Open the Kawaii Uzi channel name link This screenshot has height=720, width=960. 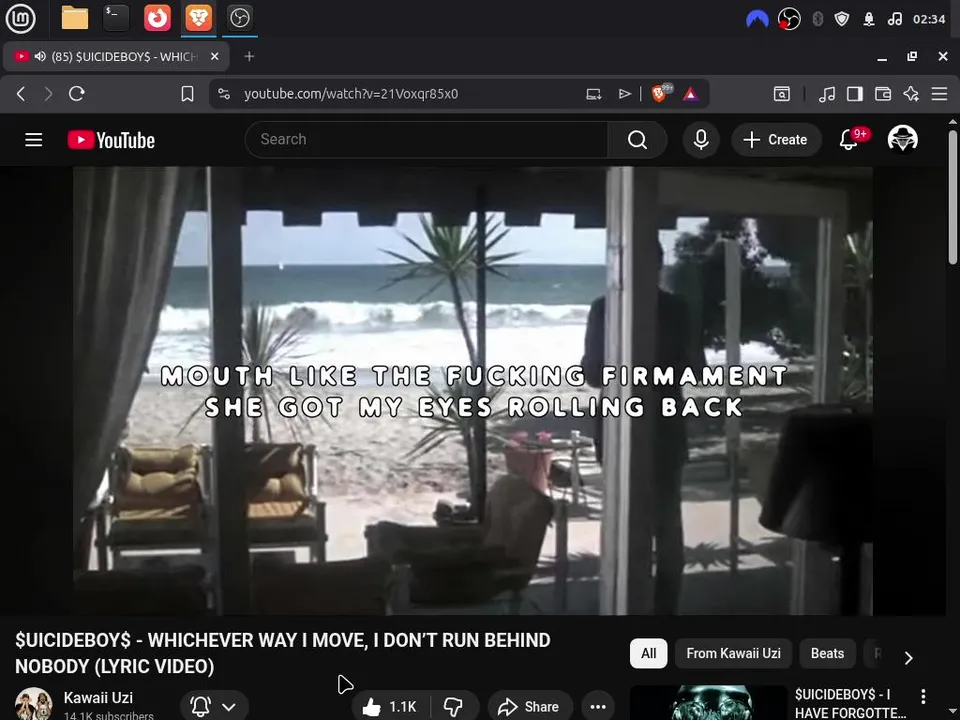coord(98,697)
